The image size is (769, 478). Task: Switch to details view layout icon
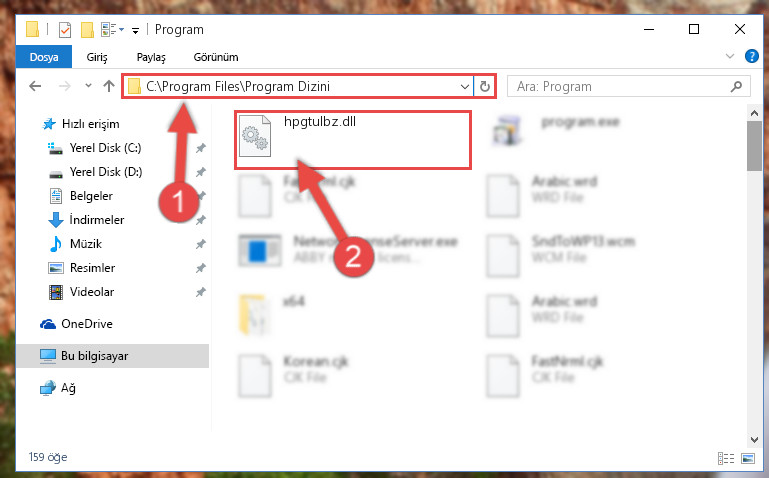[726, 458]
